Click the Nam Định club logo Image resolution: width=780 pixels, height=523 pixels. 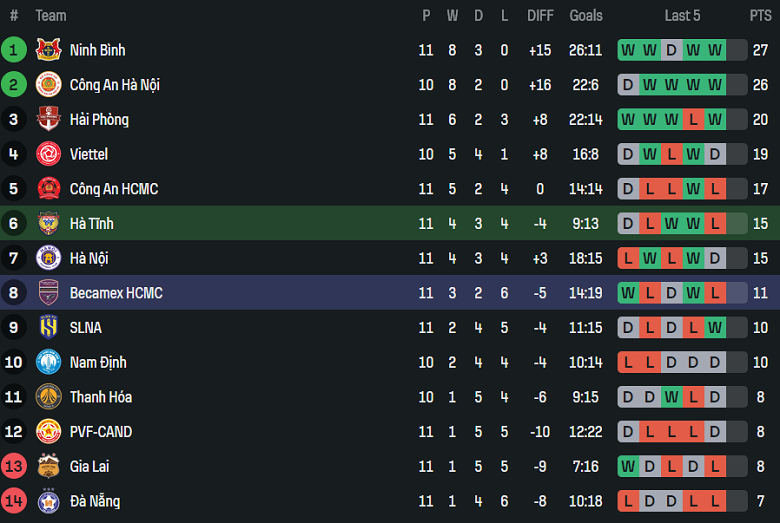[x=48, y=362]
